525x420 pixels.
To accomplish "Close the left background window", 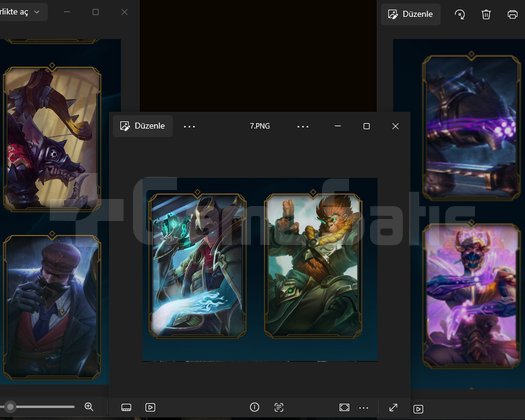I will 124,12.
